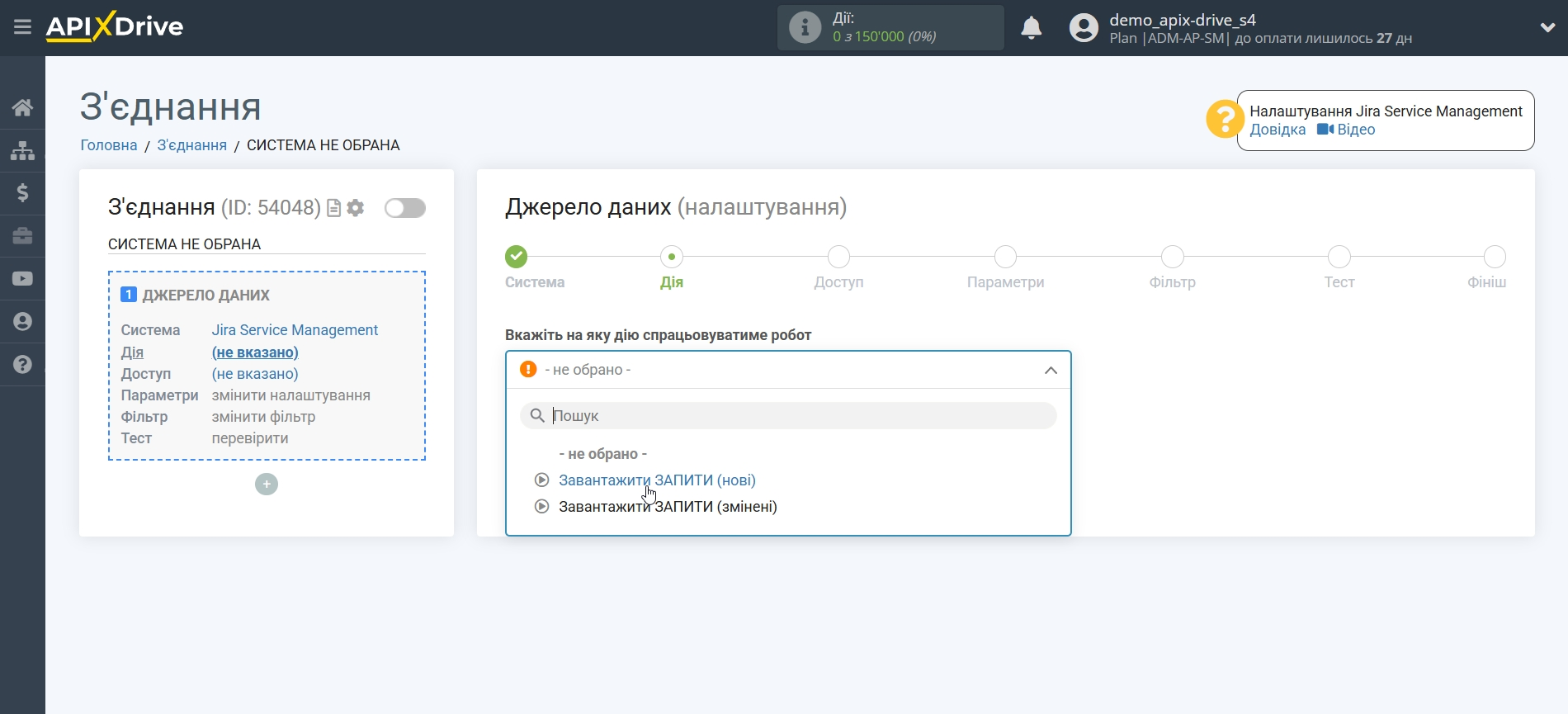Open the hamburger menu
The height and width of the screenshot is (714, 1568).
coord(22,27)
